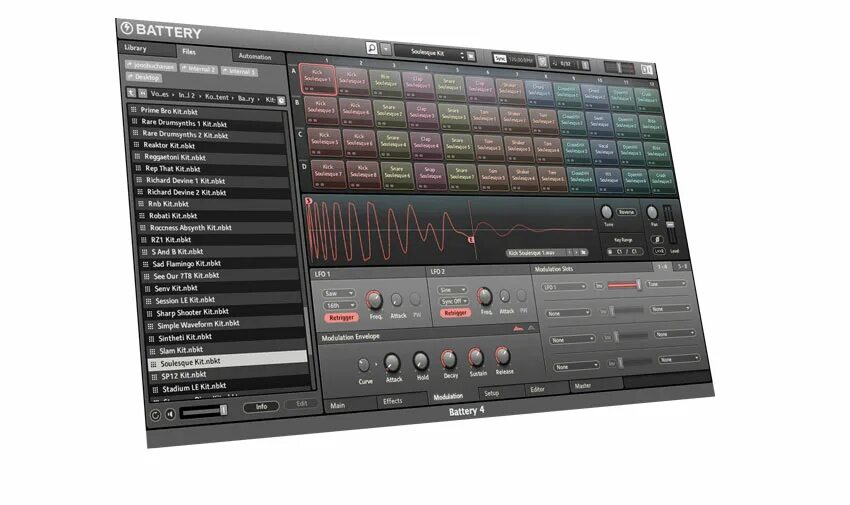Select the Kick Soulesque 1 cell

(317, 79)
